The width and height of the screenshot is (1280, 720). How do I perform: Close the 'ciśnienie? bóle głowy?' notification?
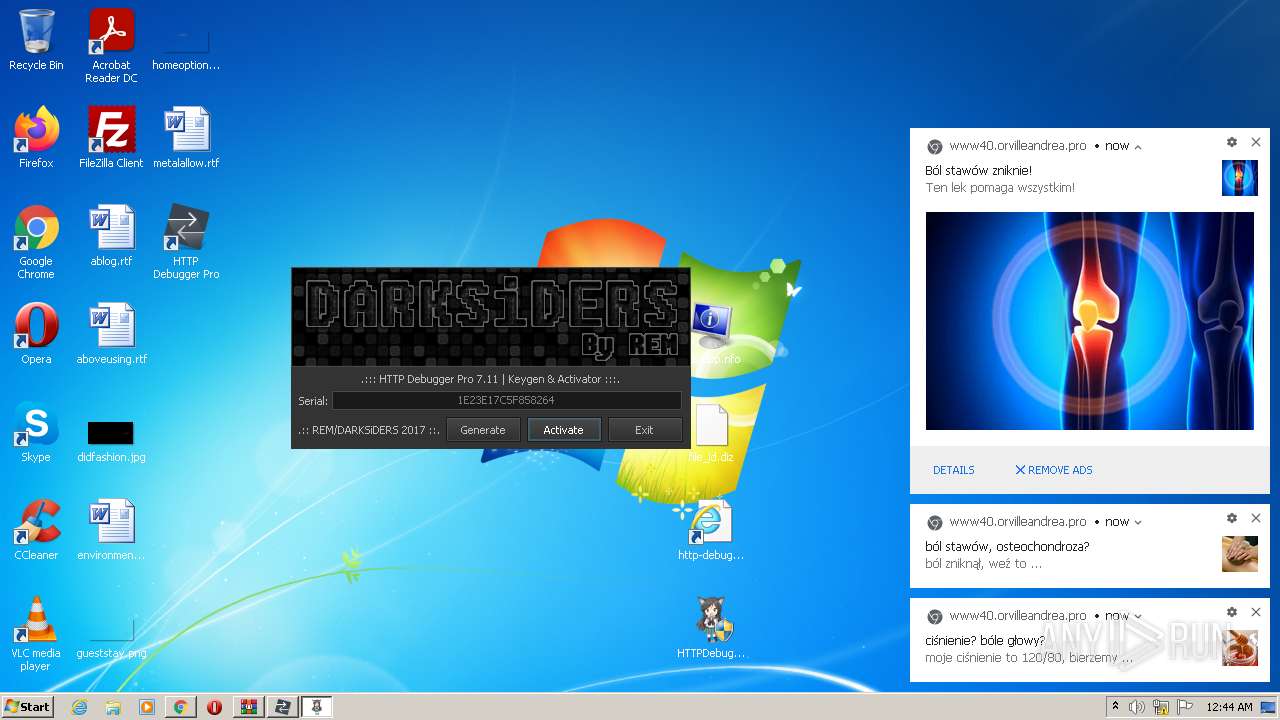pyautogui.click(x=1256, y=612)
